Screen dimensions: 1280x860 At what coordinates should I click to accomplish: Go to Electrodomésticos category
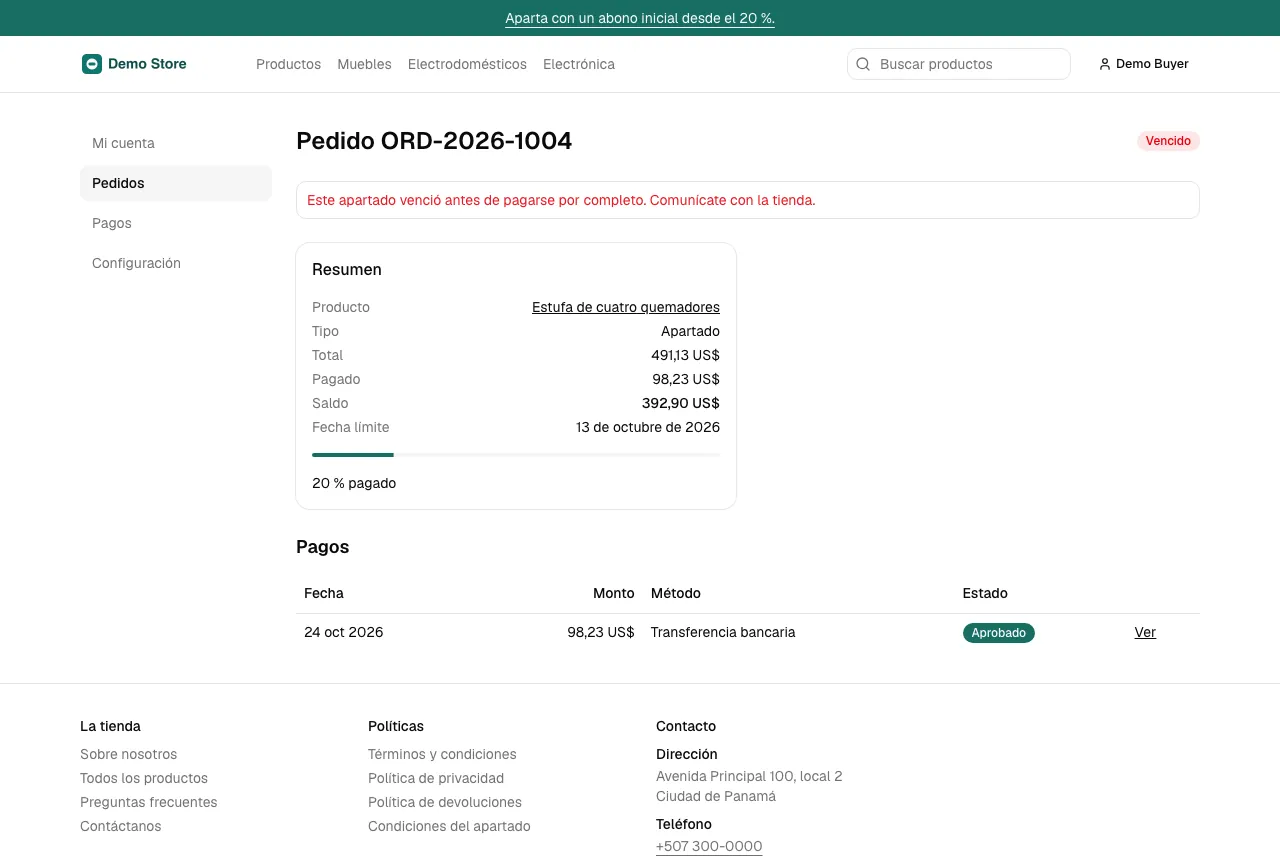tap(467, 64)
